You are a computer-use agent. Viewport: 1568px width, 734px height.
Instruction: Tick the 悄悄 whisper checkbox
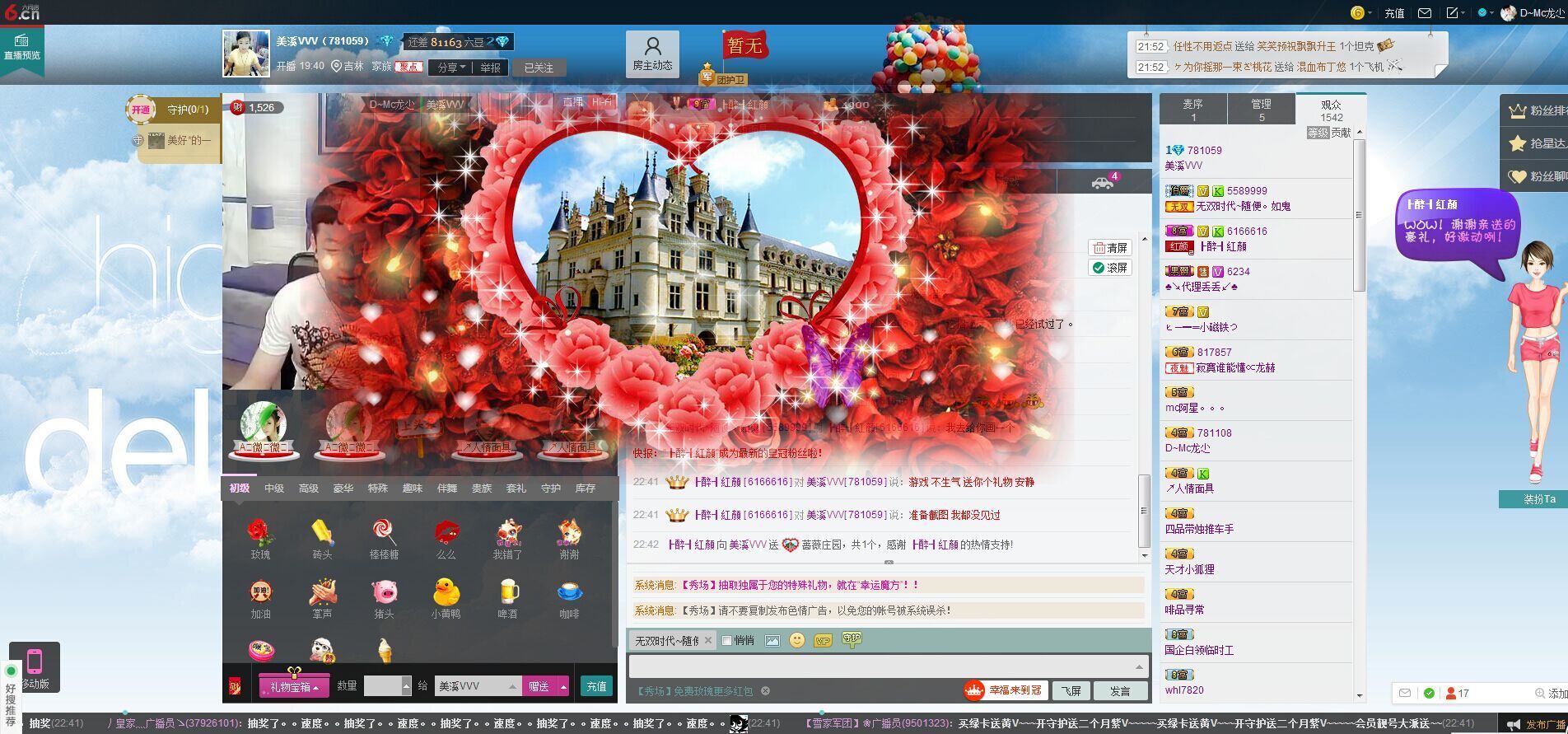pos(726,640)
